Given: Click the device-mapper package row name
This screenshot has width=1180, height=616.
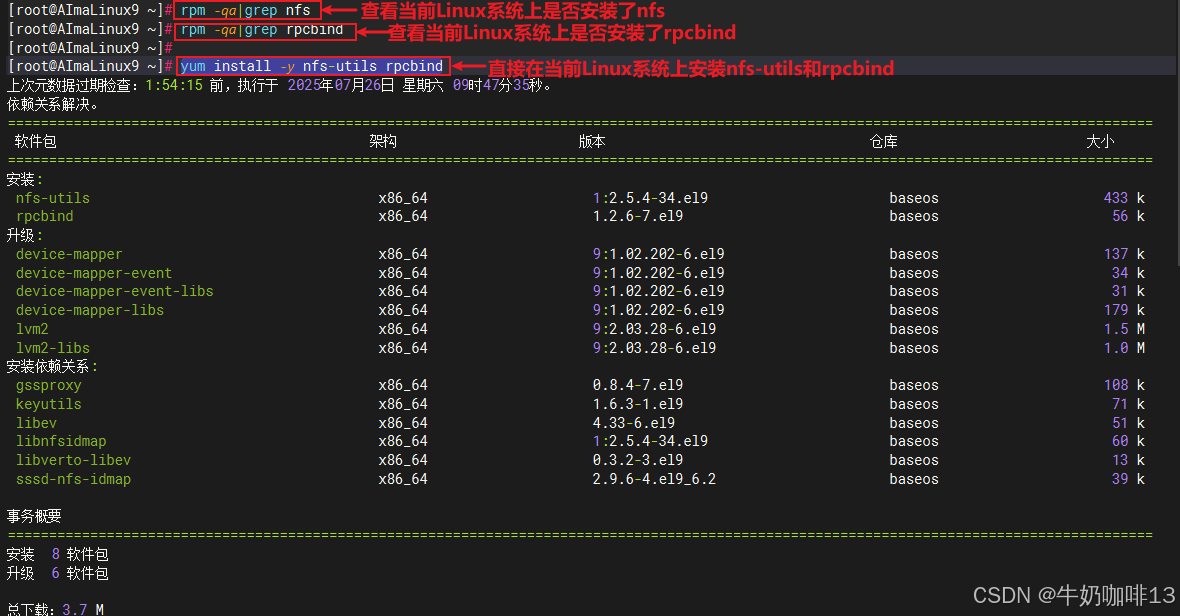Looking at the screenshot, I should (68, 254).
